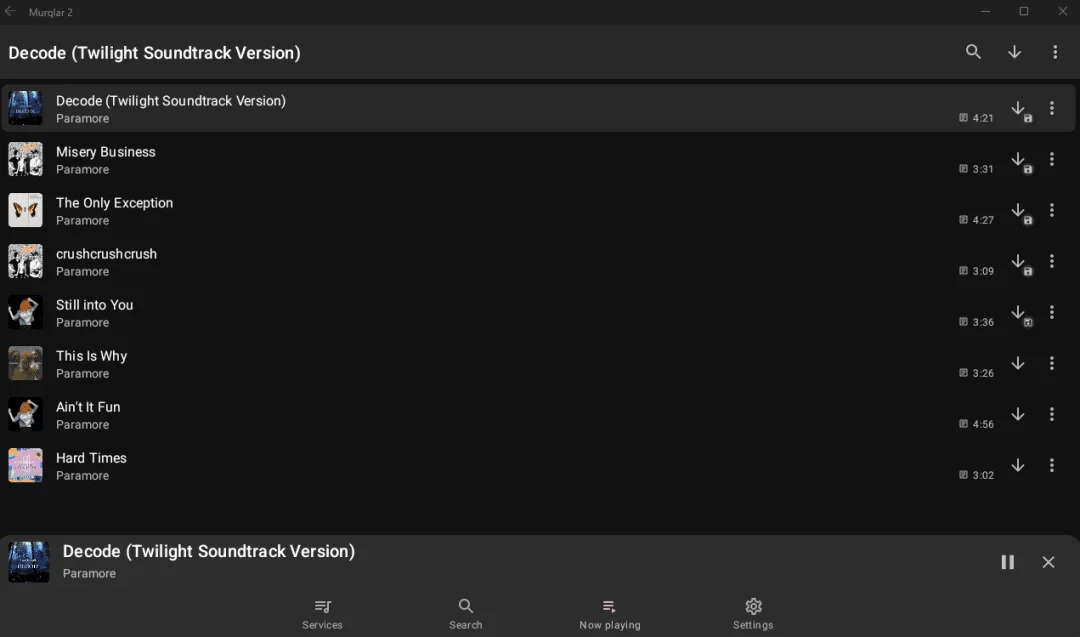
Task: Download Ain't It Fun track
Action: tap(1017, 414)
